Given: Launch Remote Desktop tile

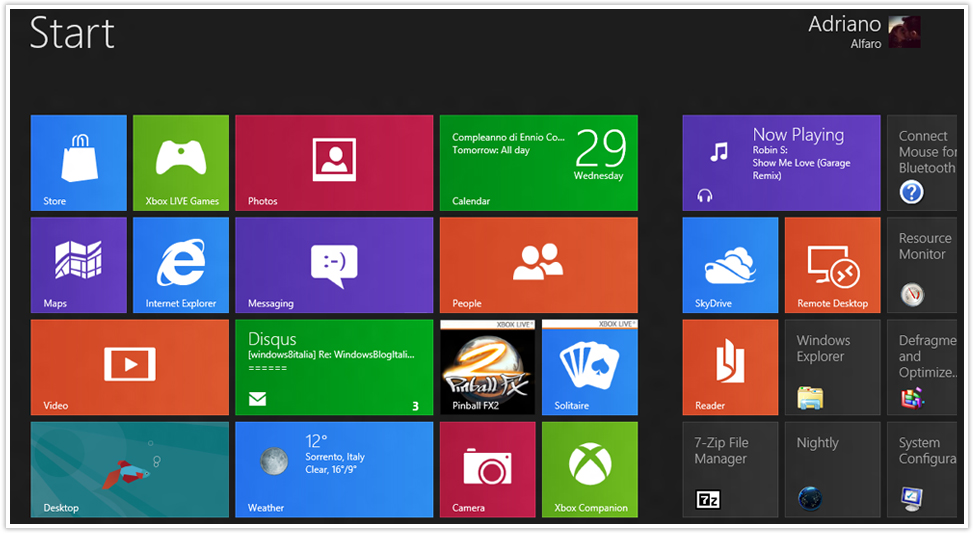Looking at the screenshot, I should coord(832,265).
